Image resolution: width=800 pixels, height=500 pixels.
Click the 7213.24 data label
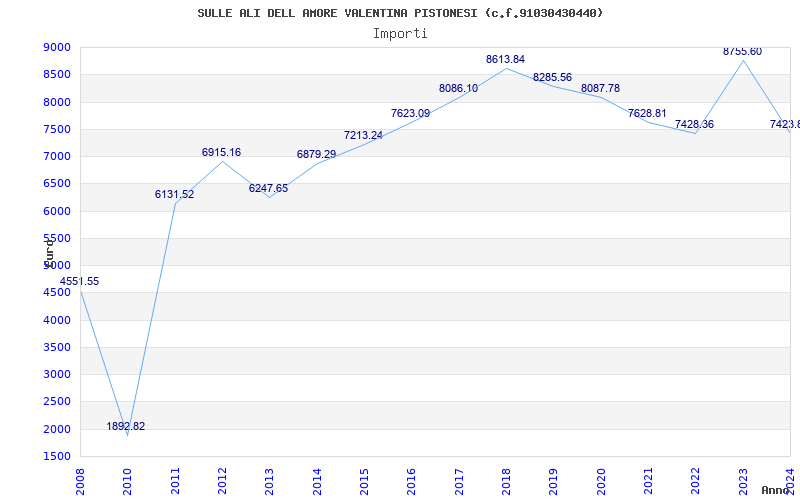[x=363, y=135]
